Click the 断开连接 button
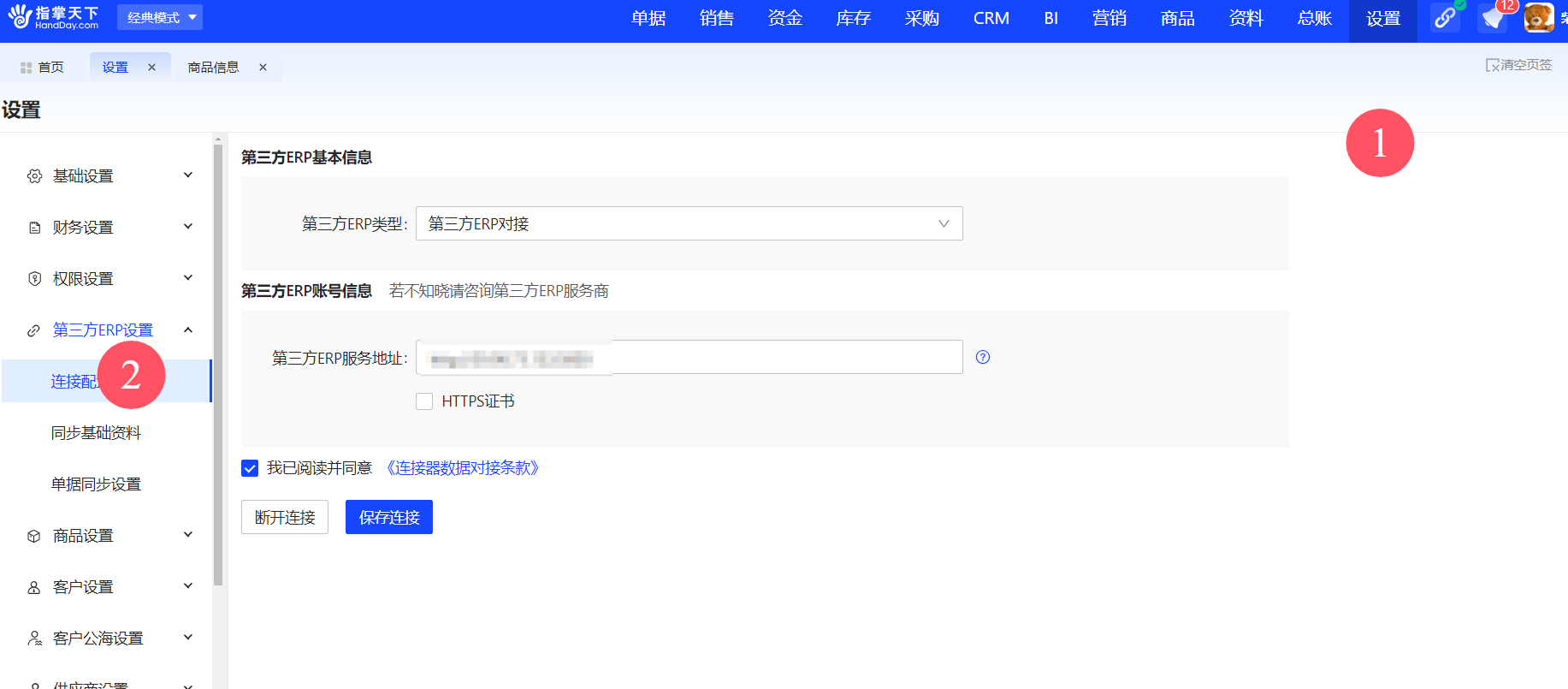 (x=285, y=517)
